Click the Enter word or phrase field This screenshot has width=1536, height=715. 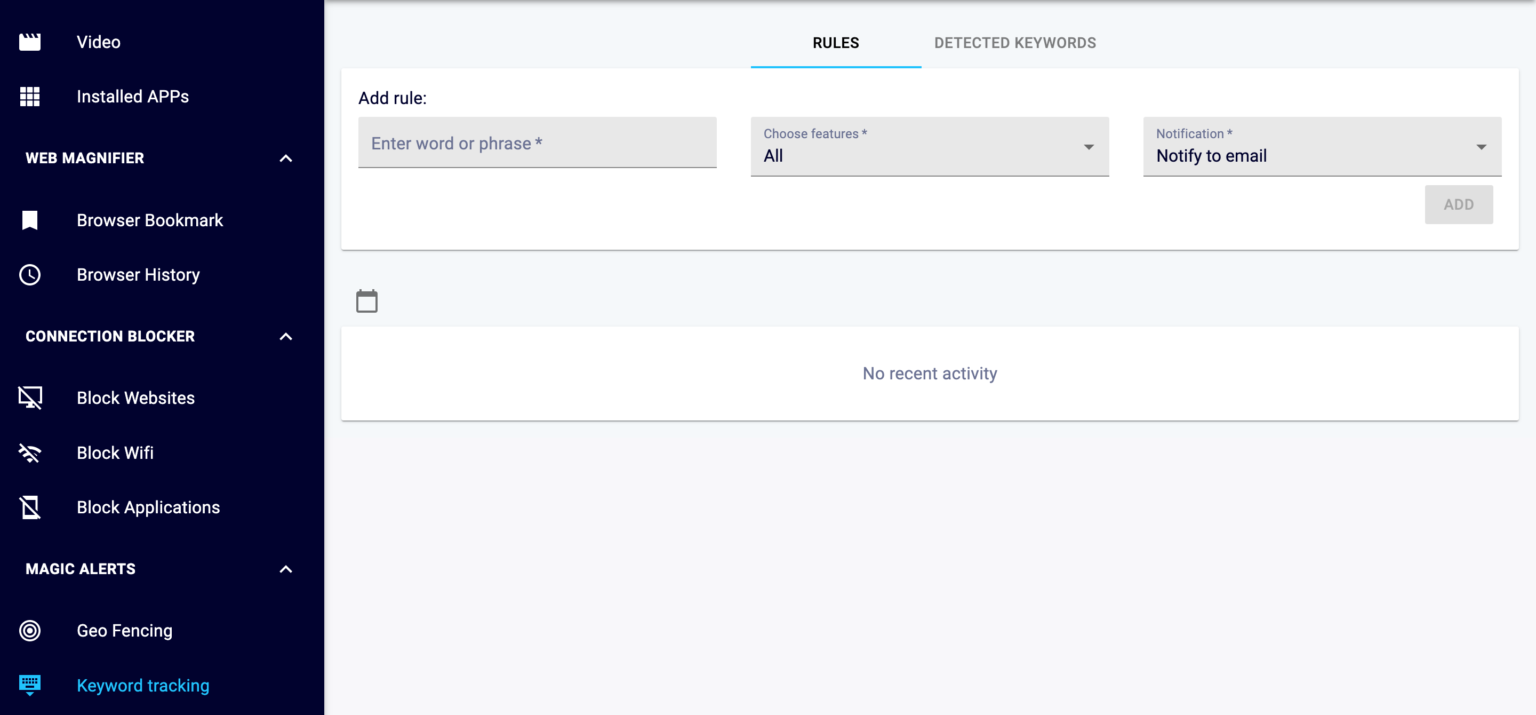(537, 143)
